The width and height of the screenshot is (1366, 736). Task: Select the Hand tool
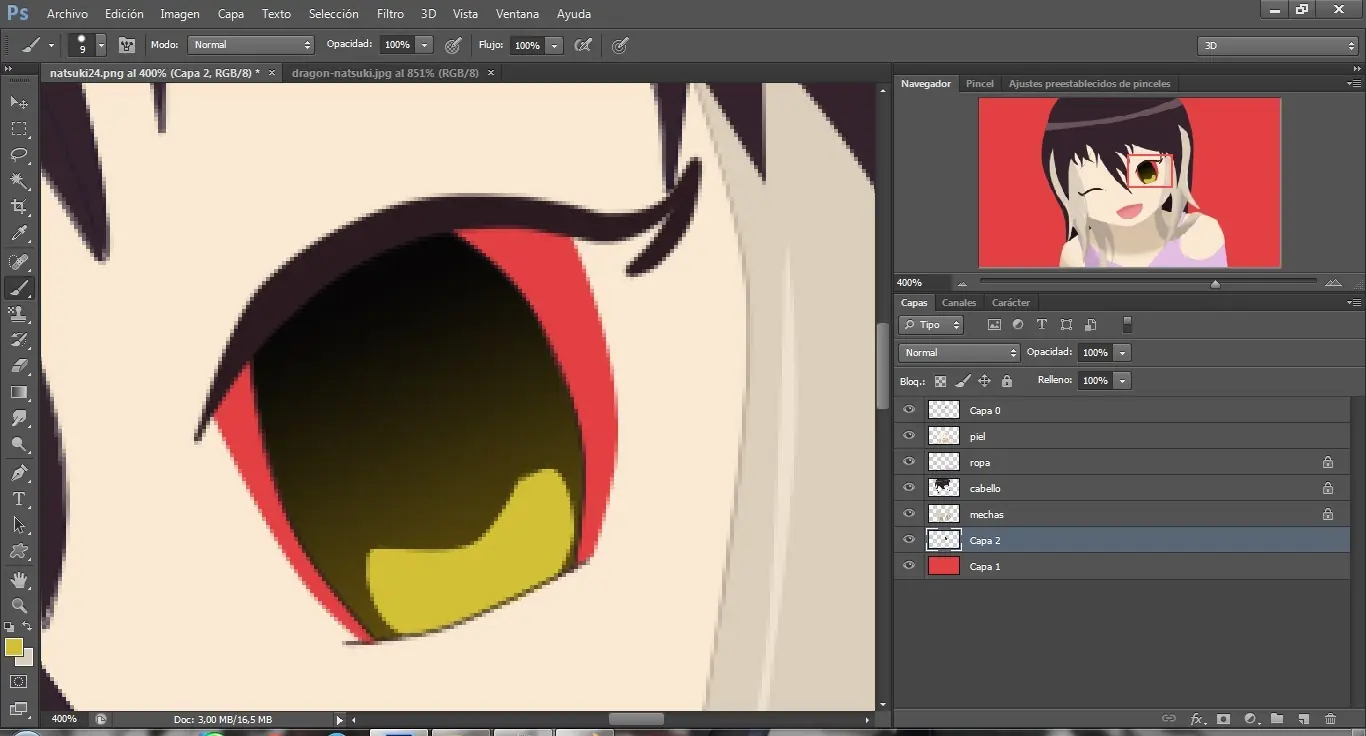point(19,580)
